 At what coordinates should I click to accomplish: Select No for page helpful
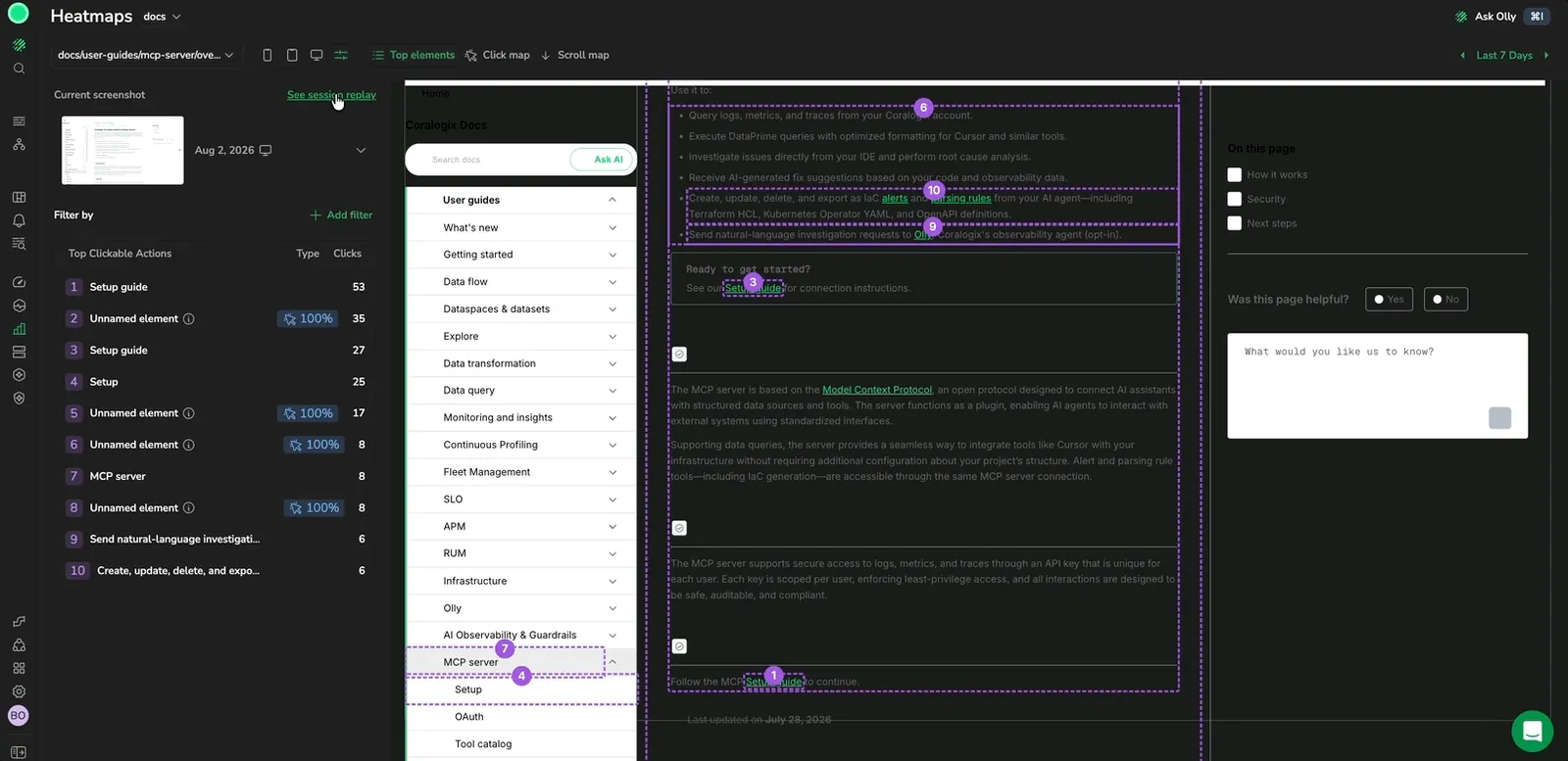pyautogui.click(x=1445, y=300)
